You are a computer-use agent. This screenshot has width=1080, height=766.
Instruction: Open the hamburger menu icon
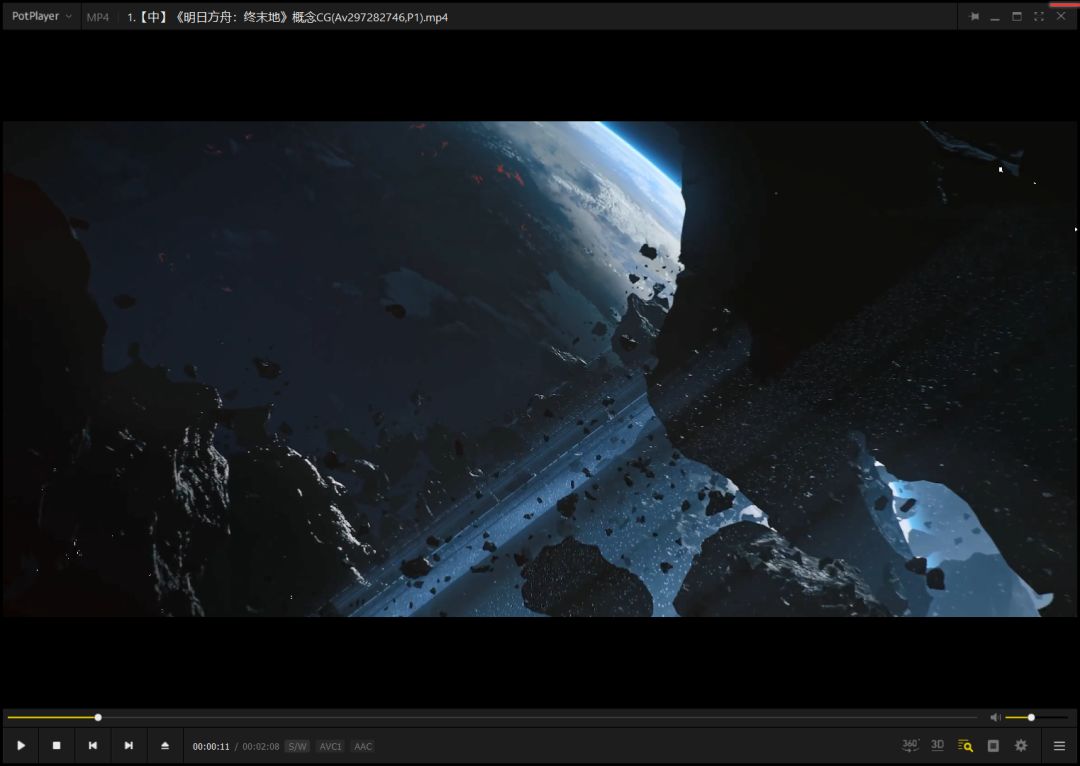[x=1059, y=746]
